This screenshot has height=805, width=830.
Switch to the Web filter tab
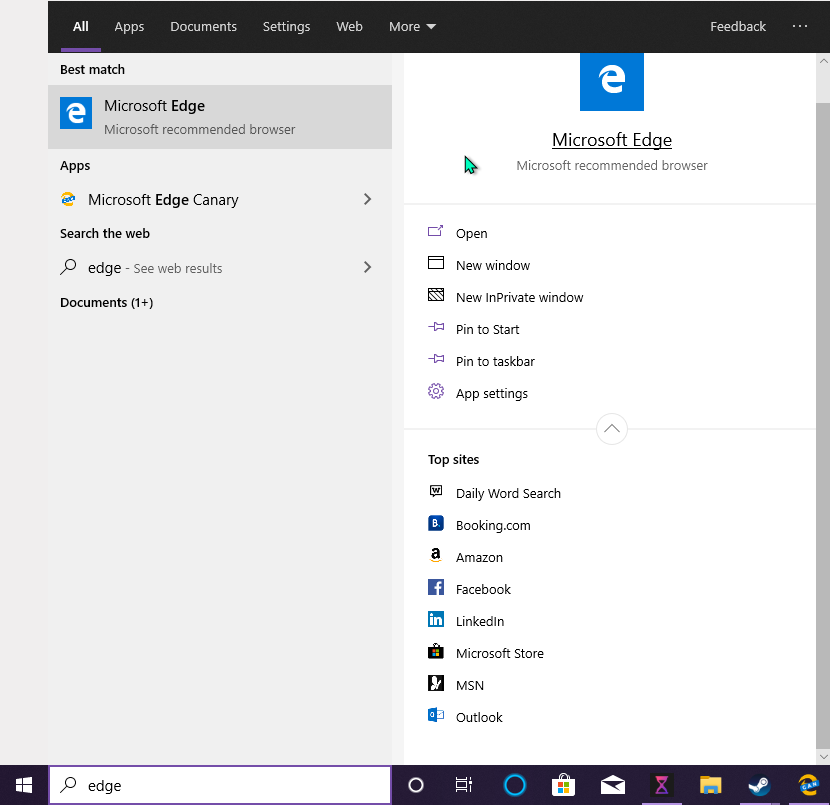pyautogui.click(x=349, y=26)
